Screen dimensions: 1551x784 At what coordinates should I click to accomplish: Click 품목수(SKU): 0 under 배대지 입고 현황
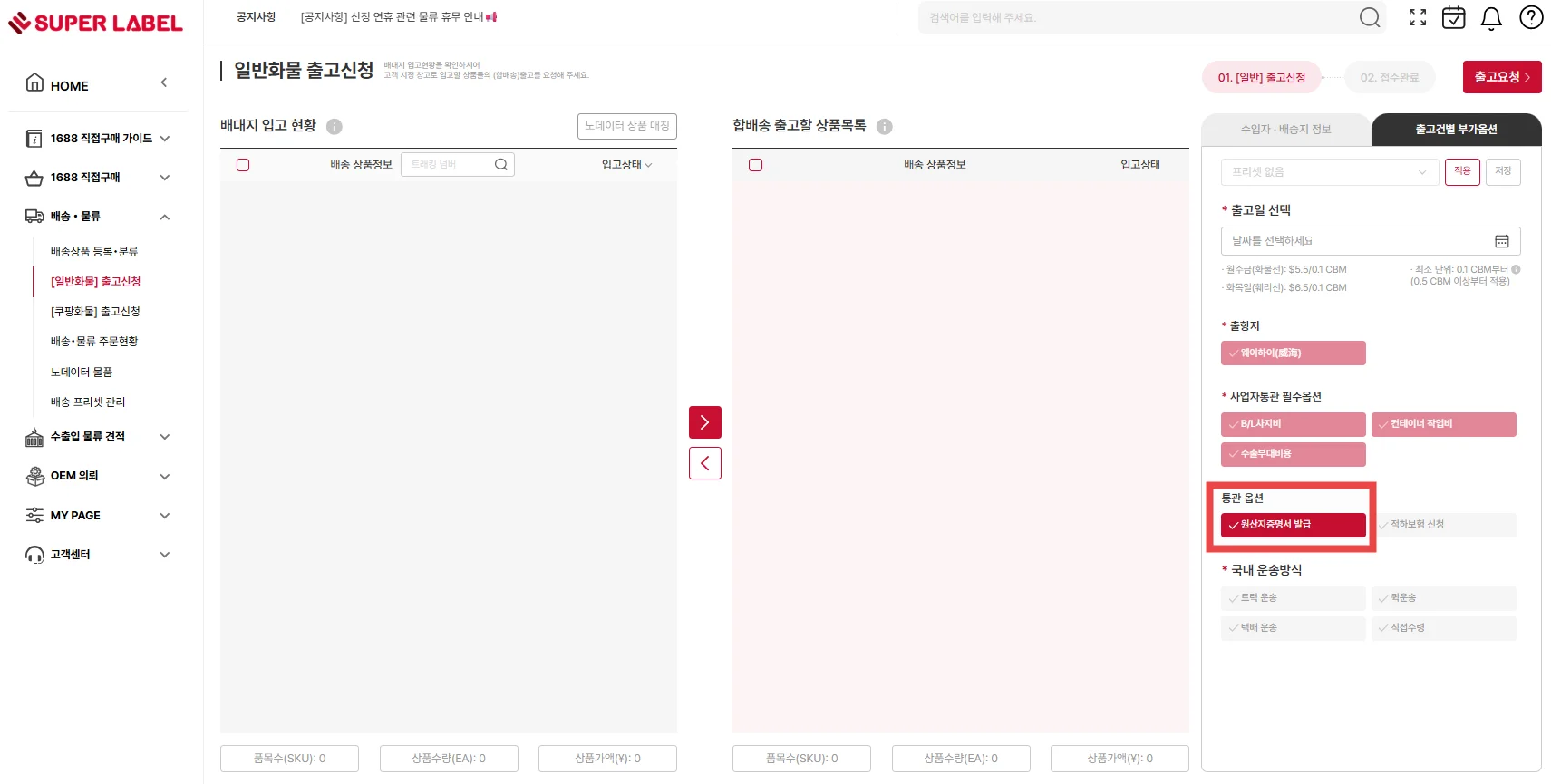(290, 759)
